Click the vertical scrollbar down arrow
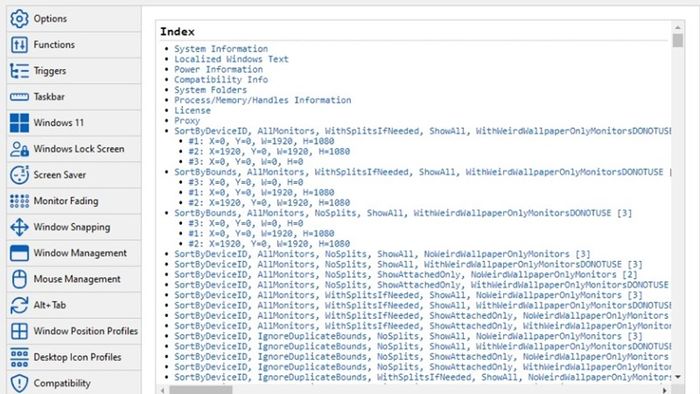 pos(678,377)
